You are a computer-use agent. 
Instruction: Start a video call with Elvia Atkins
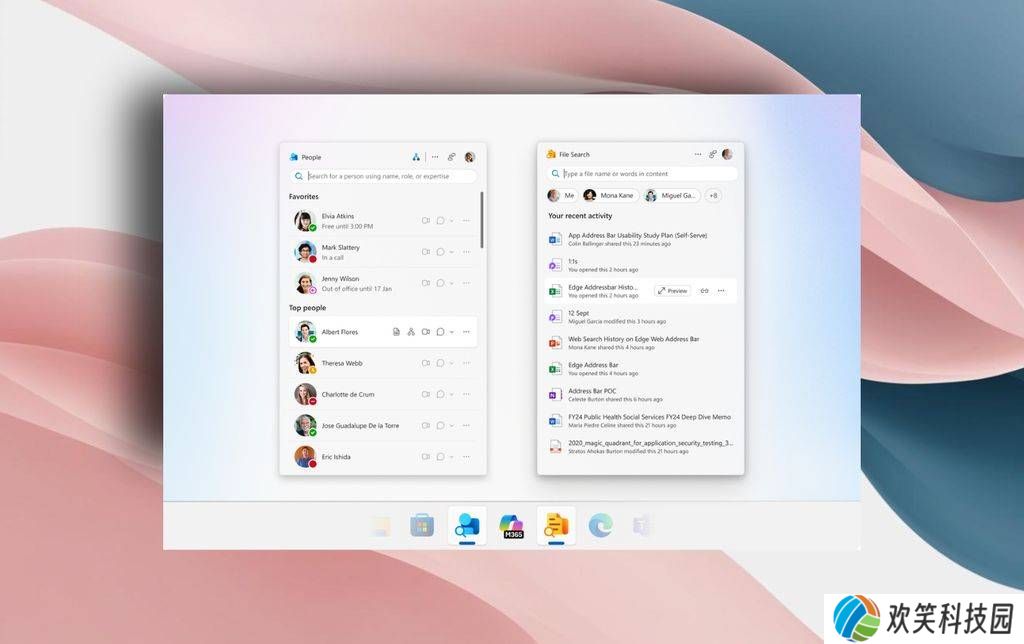[426, 221]
